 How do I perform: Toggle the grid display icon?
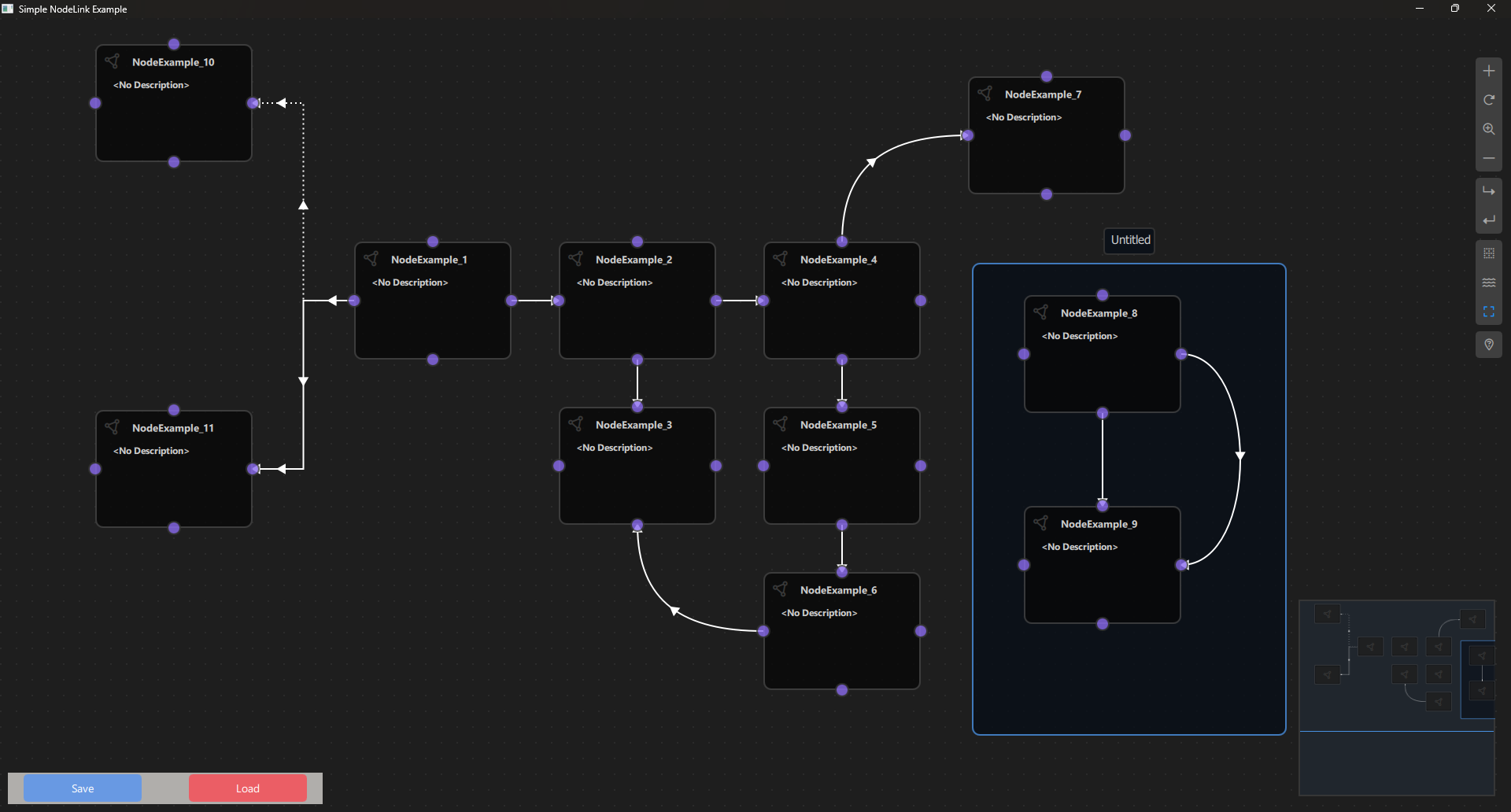[1489, 253]
